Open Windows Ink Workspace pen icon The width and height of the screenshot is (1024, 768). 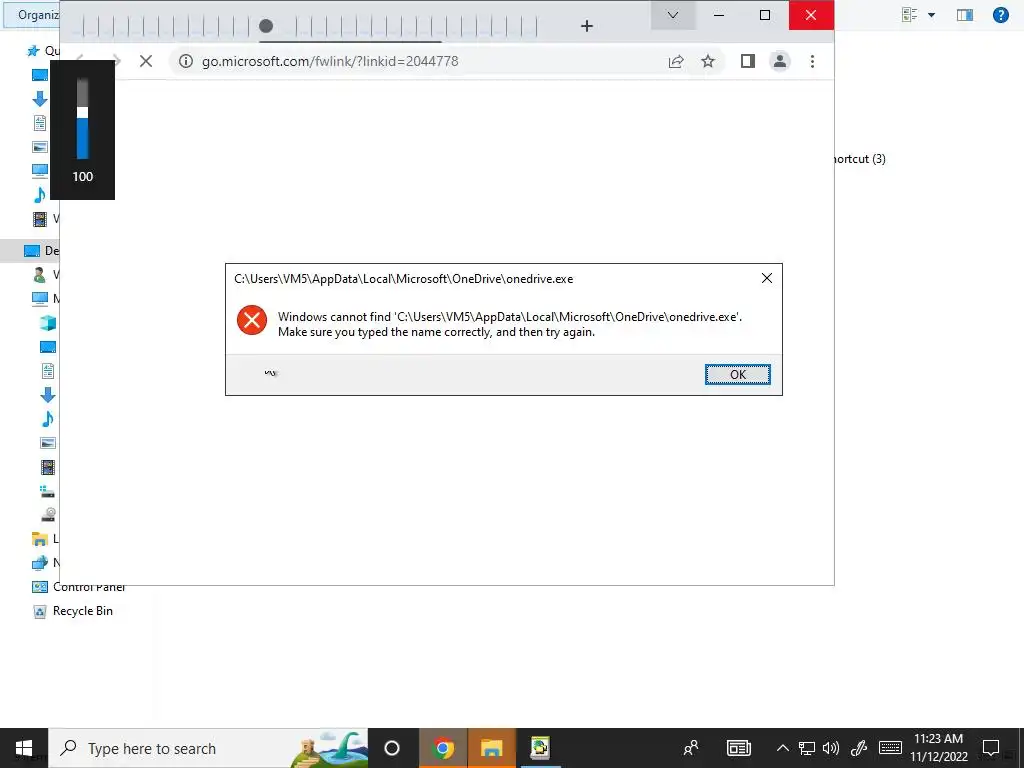[859, 748]
